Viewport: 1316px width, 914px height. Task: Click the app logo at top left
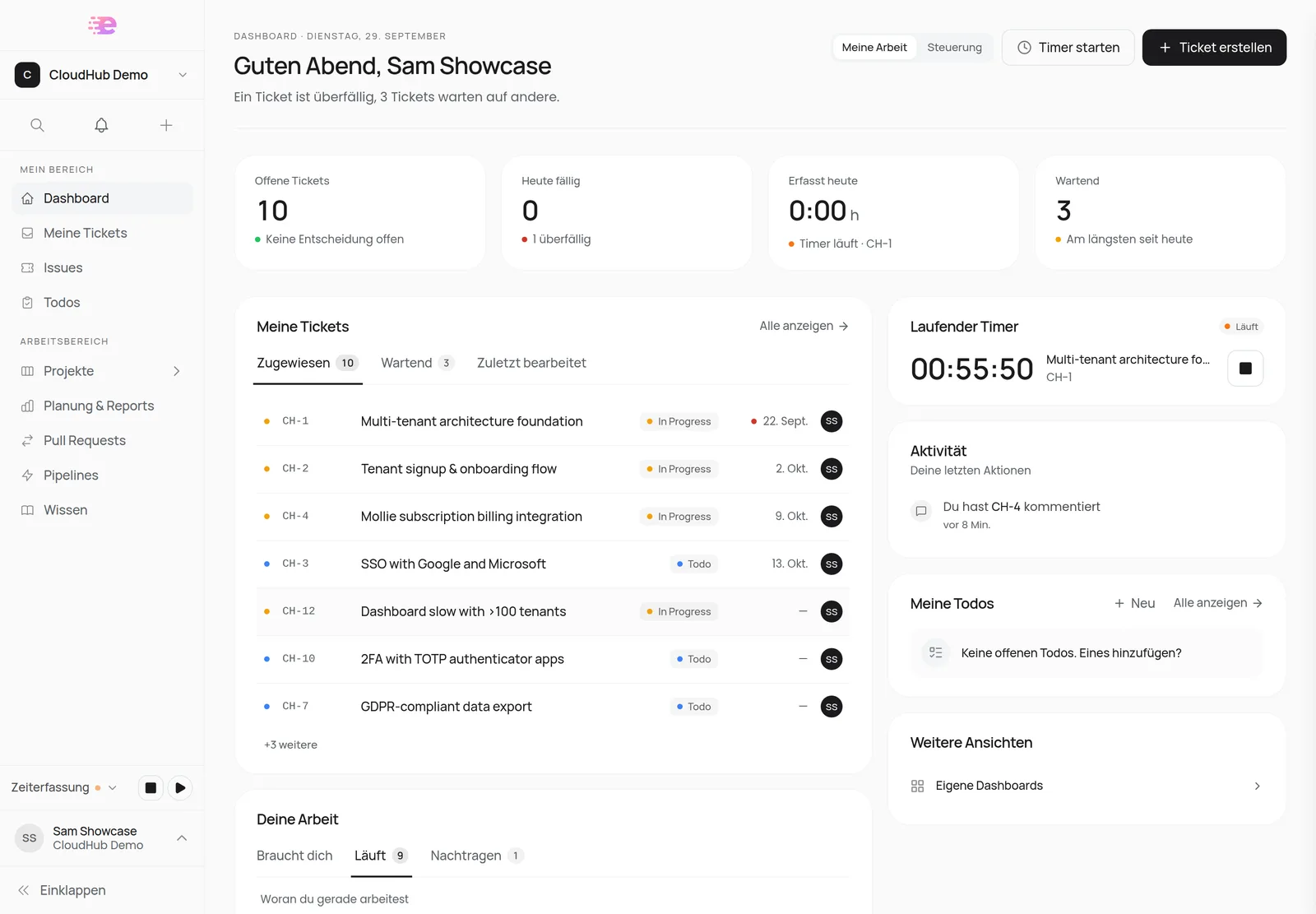(x=102, y=26)
